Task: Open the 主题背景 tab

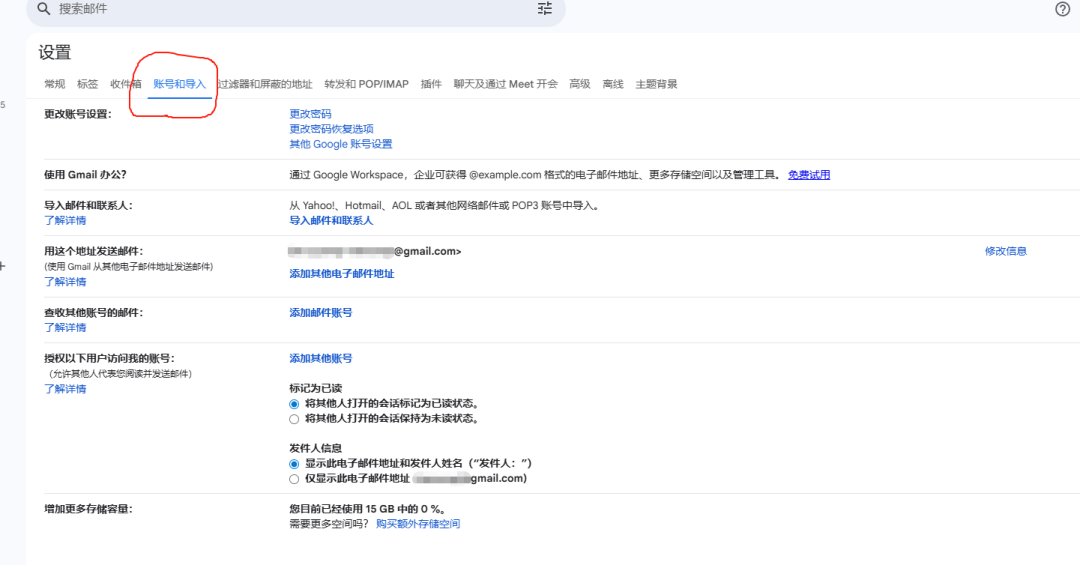Action: coord(656,84)
